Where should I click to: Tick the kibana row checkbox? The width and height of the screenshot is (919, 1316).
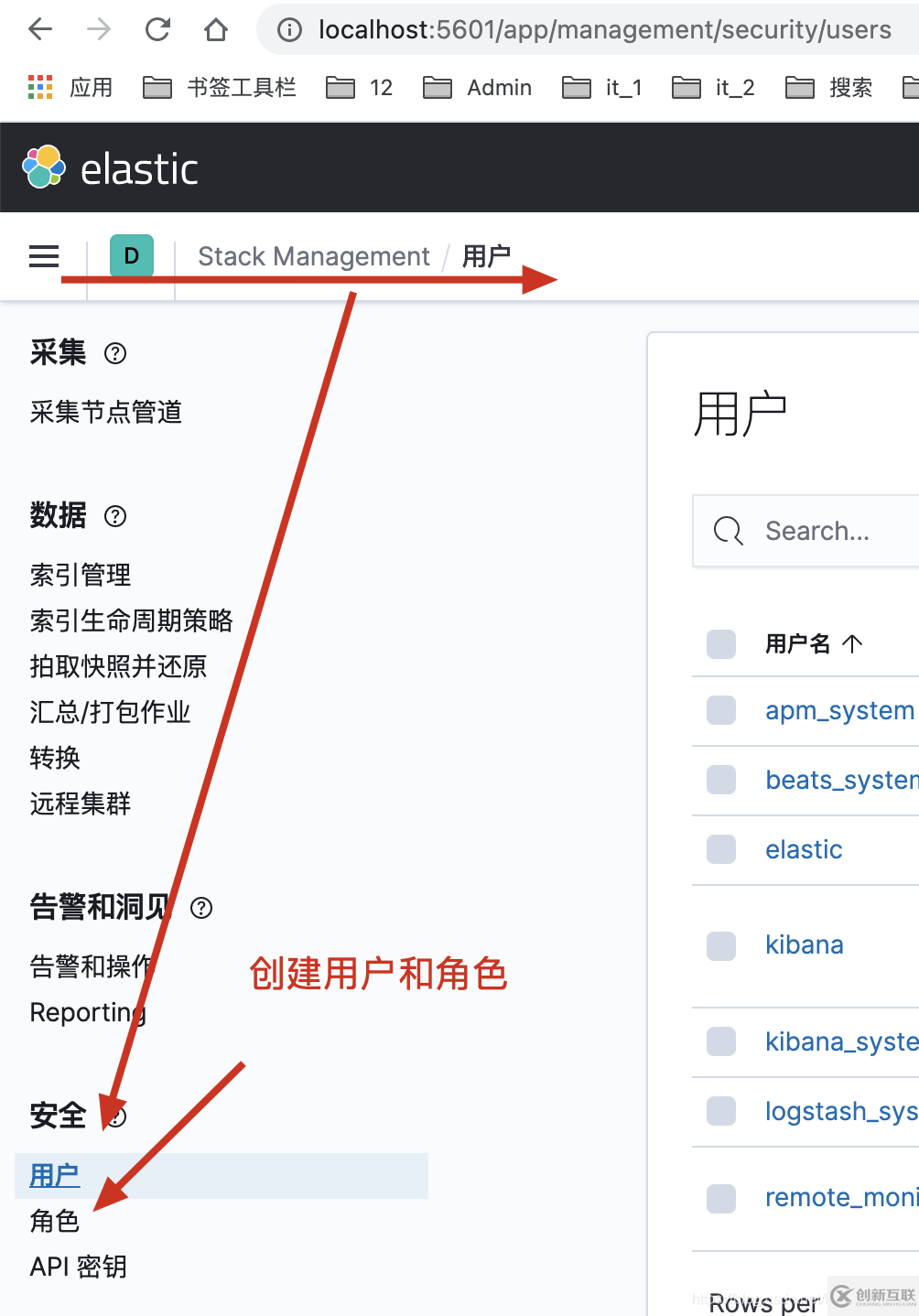tap(721, 945)
